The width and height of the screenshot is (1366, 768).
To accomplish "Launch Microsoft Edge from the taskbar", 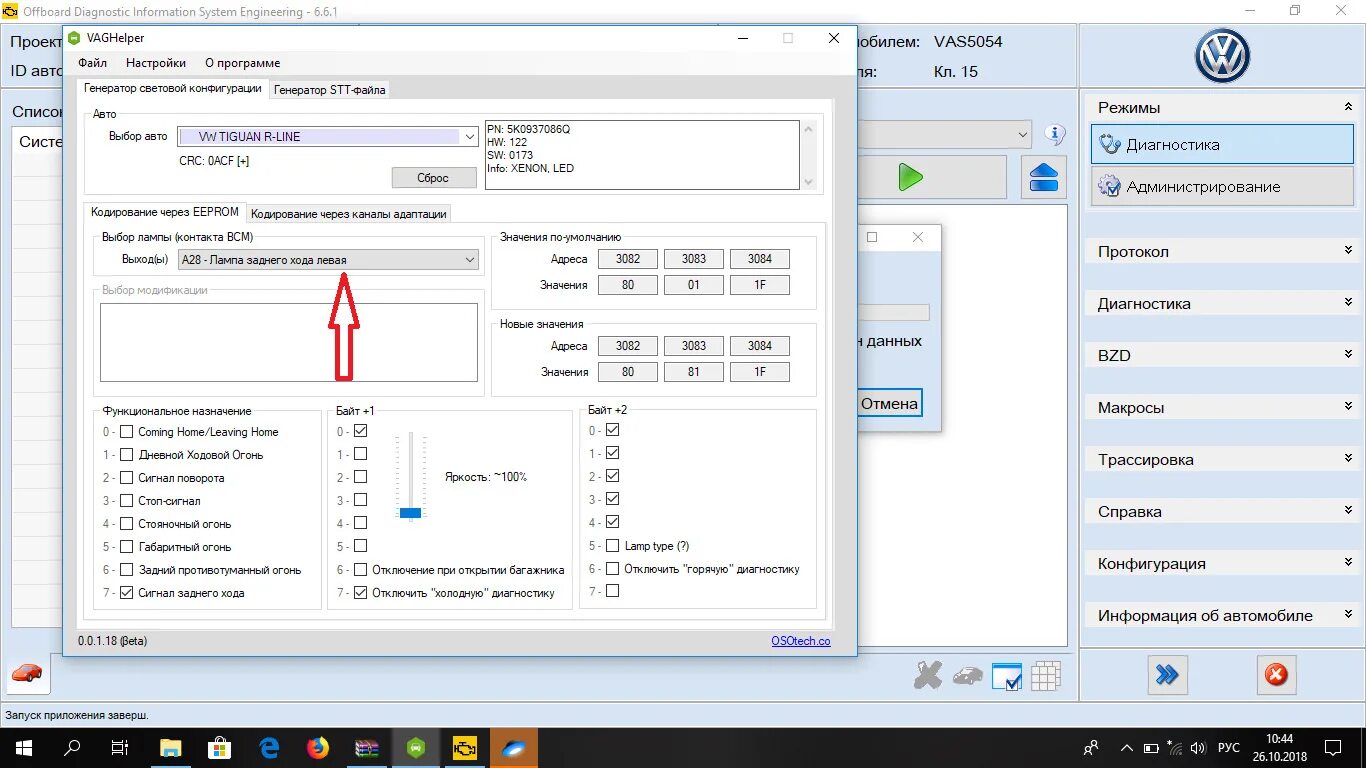I will pyautogui.click(x=269, y=747).
